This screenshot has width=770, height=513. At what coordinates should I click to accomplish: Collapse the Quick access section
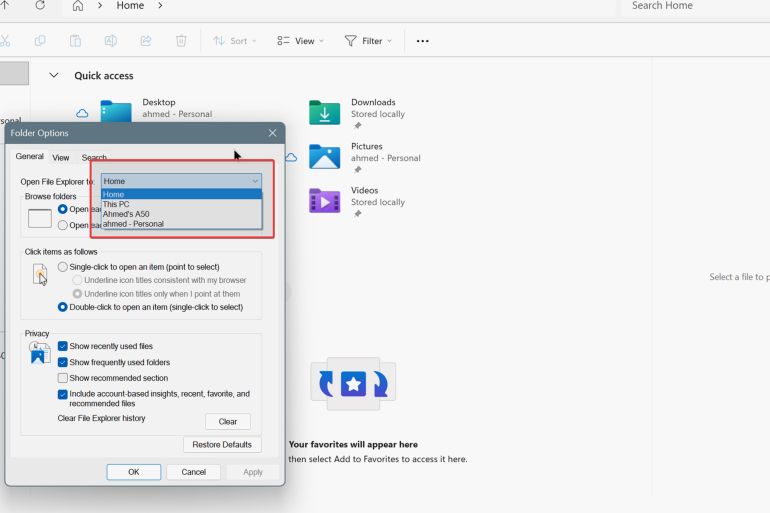[x=54, y=76]
